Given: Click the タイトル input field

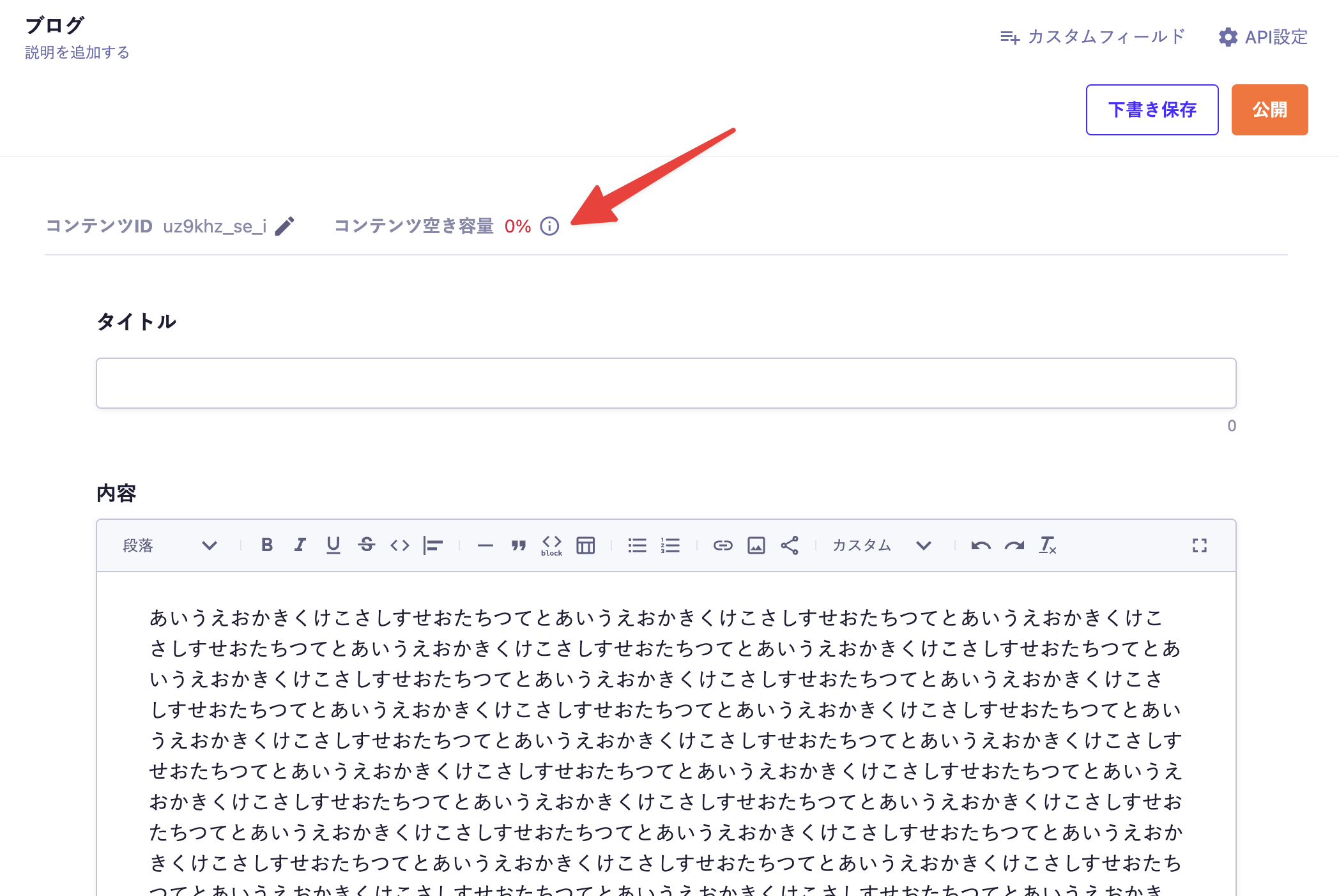Looking at the screenshot, I should pyautogui.click(x=666, y=383).
